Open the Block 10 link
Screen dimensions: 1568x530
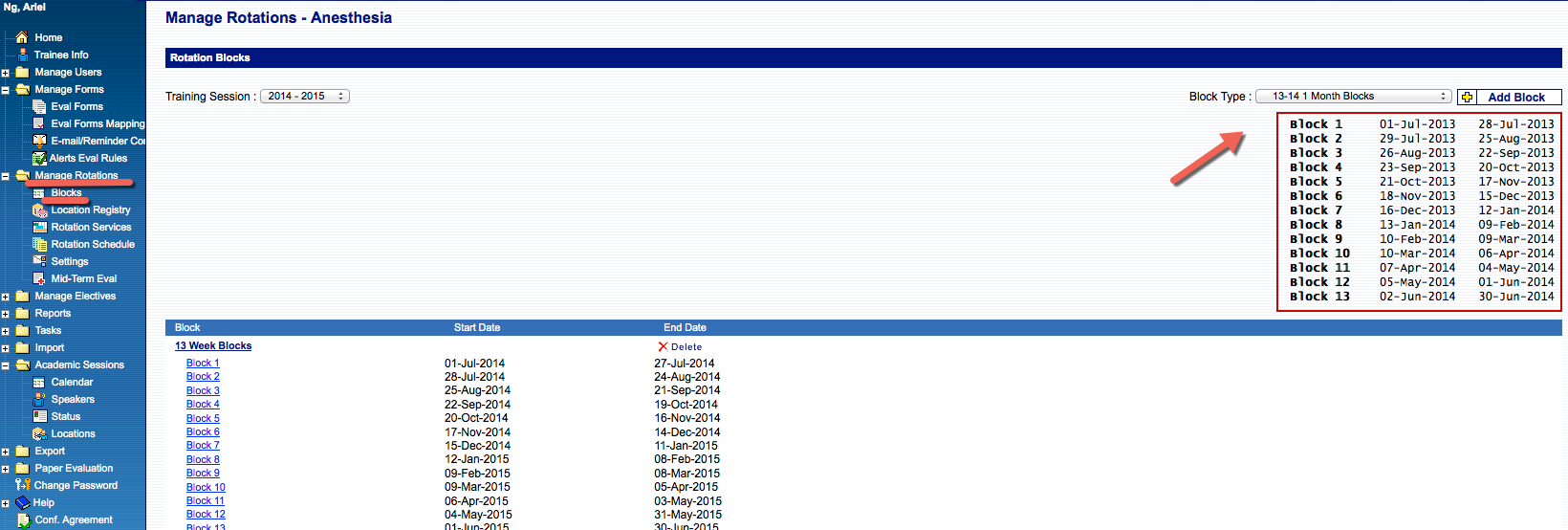[206, 487]
